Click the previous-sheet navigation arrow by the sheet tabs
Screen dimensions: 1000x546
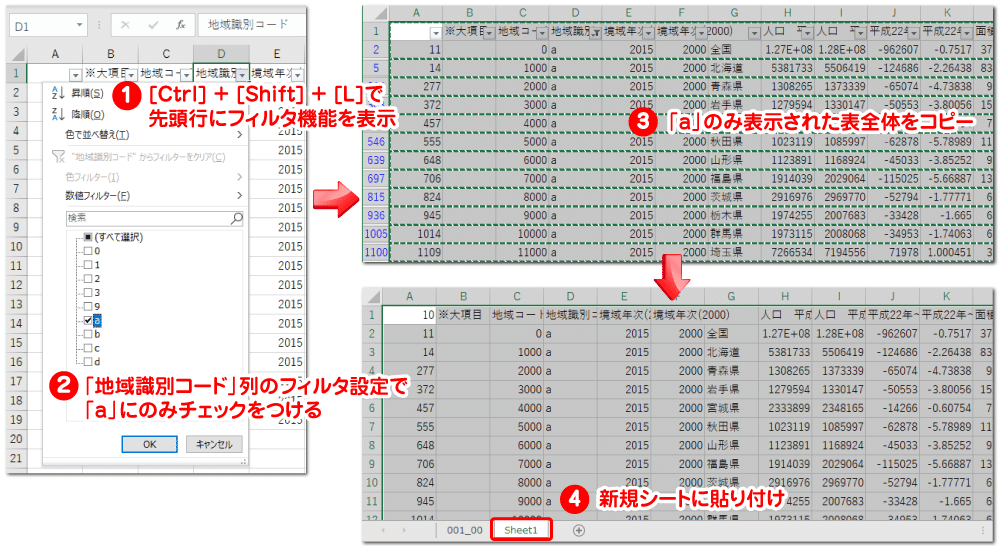pos(383,530)
